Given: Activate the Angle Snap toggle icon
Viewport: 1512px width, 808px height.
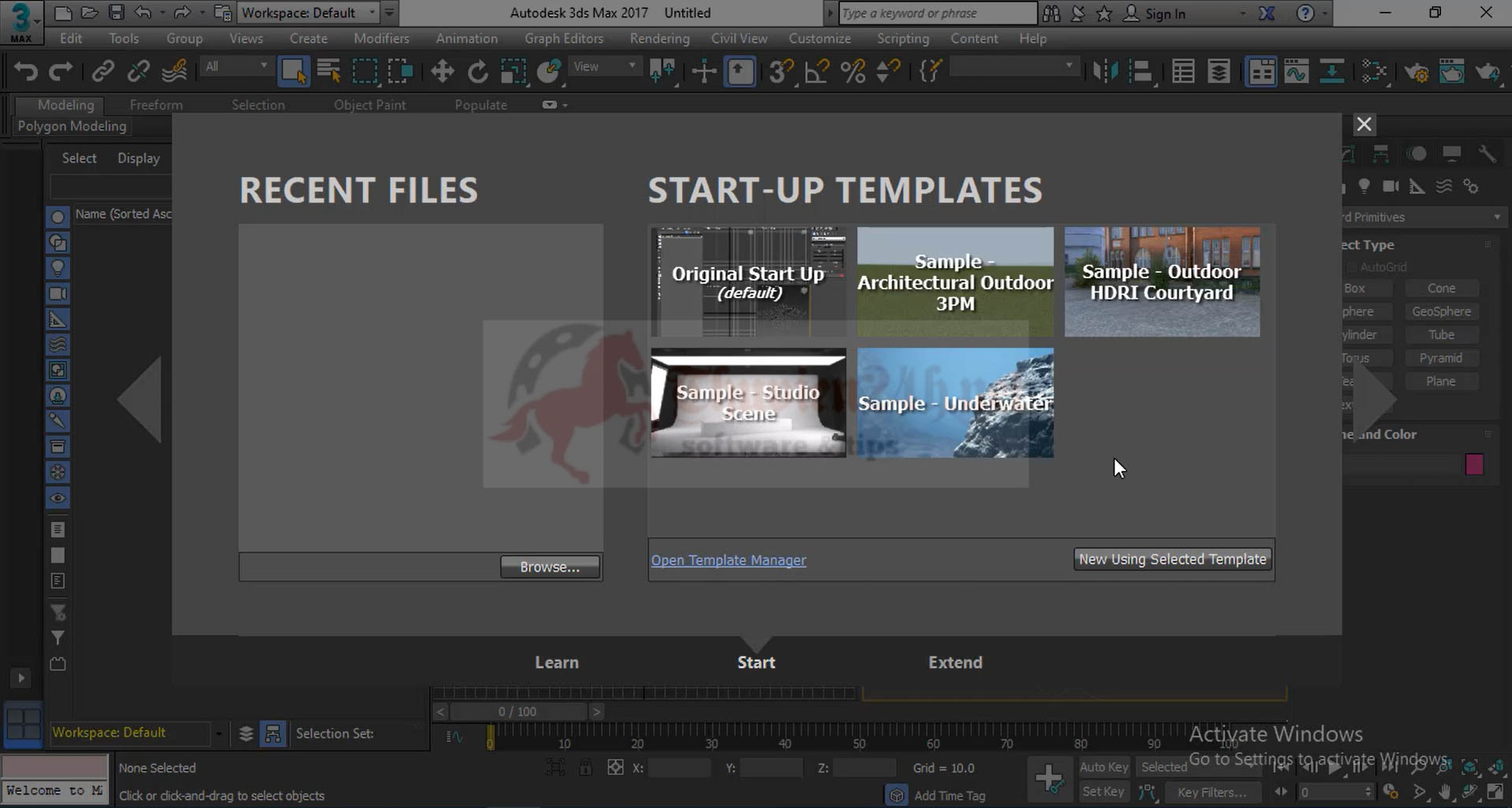Looking at the screenshot, I should point(816,72).
